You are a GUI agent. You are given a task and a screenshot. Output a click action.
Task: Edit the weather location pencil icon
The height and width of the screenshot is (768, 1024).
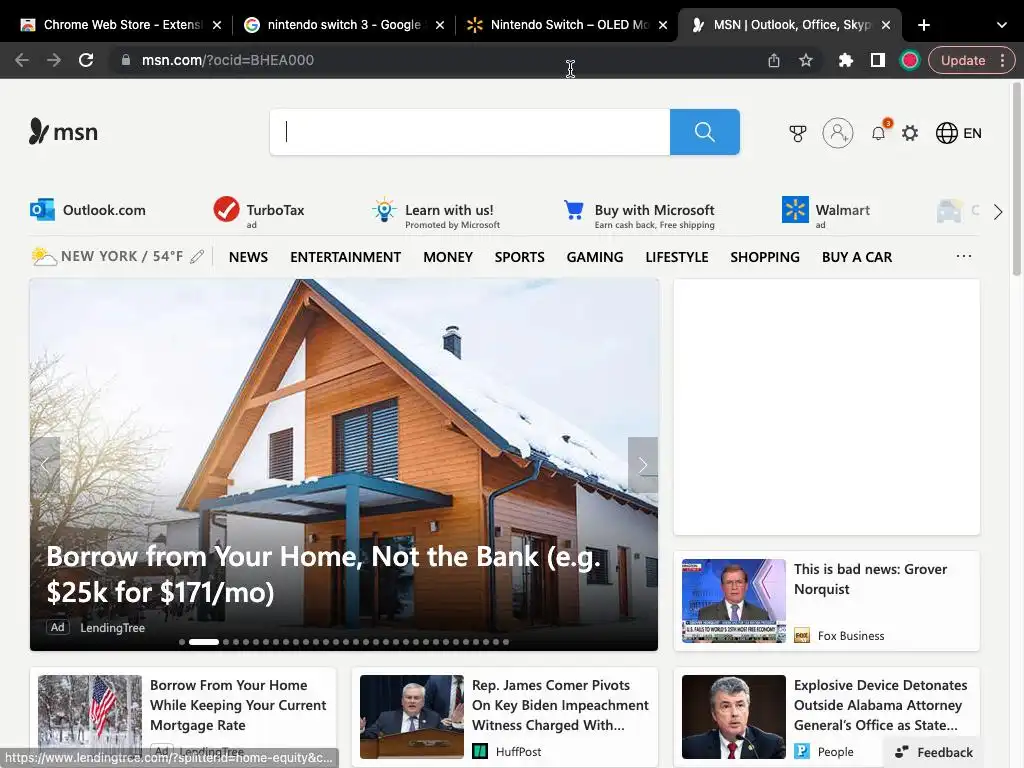click(x=197, y=257)
